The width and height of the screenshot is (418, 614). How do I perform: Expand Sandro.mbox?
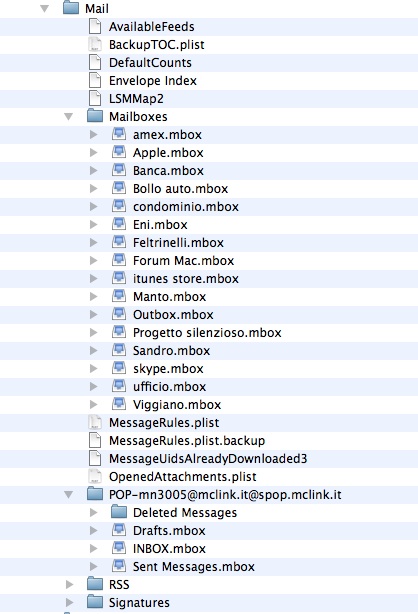click(93, 350)
